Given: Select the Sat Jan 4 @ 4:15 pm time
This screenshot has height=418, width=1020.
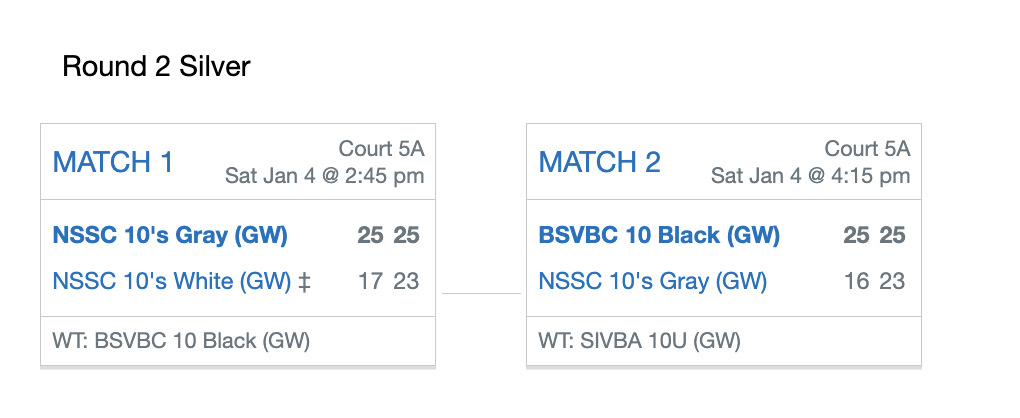Looking at the screenshot, I should (811, 176).
